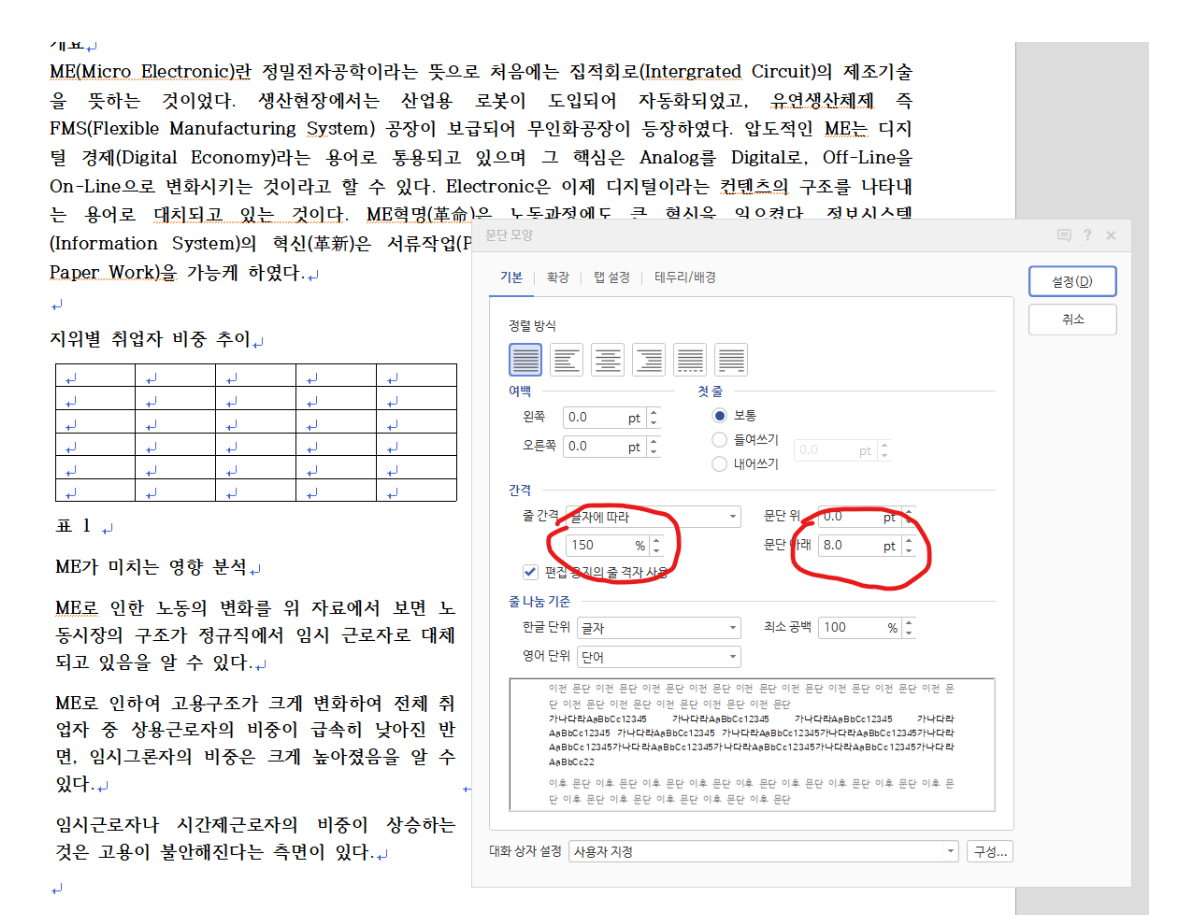Select 보통 first line radio button
Screen dimensions: 1179x915
(x=719, y=415)
